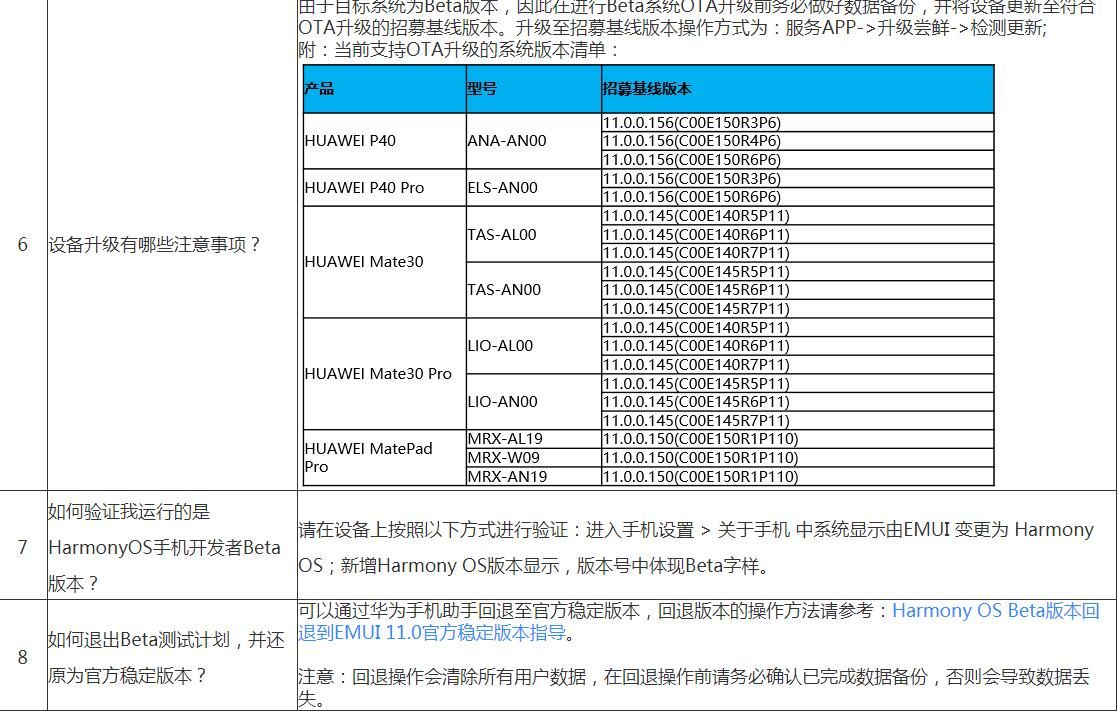Select the HUAWEI MatePad Pro product cell
This screenshot has width=1118, height=711.
pos(384,458)
